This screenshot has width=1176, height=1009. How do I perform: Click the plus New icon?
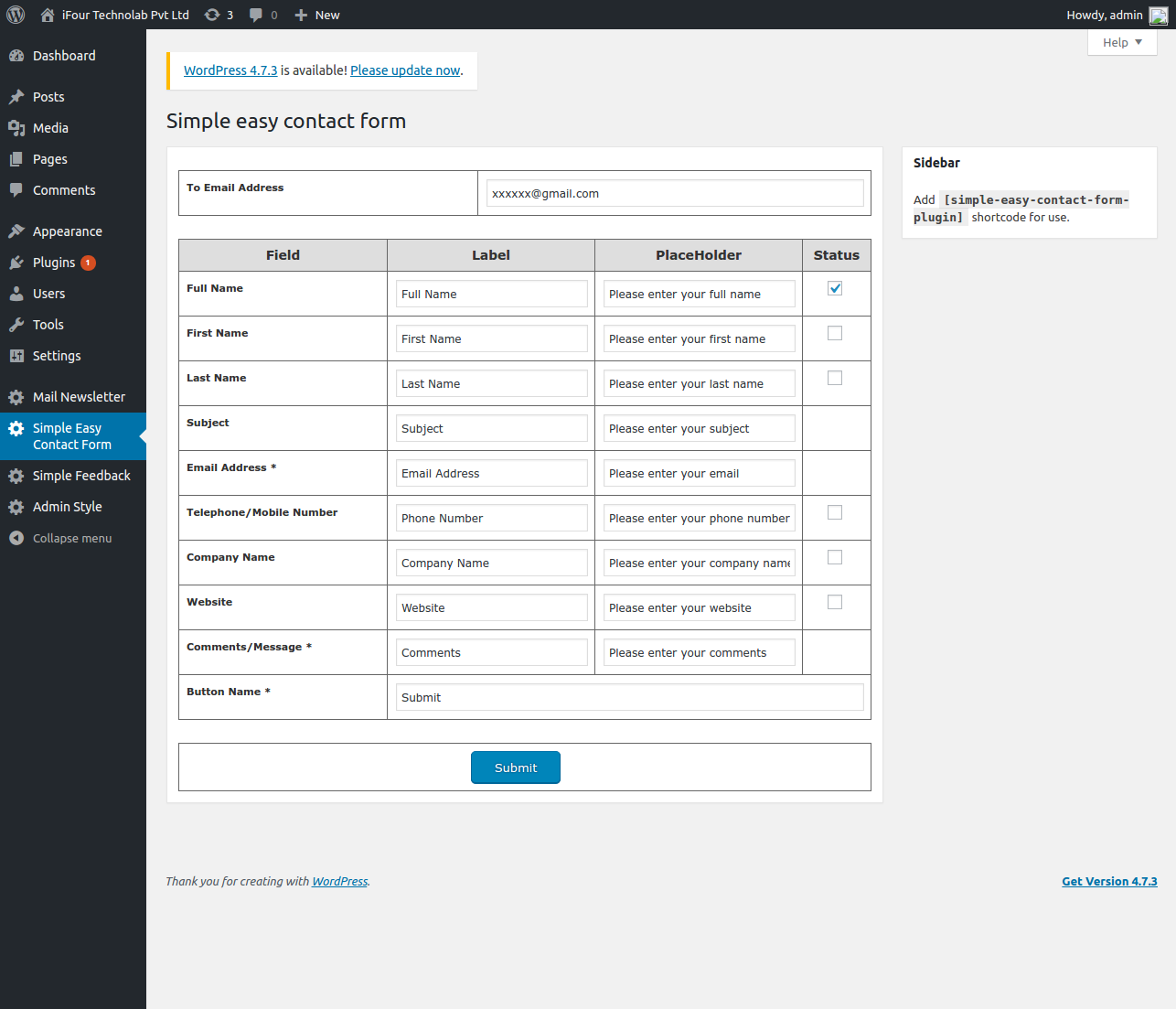tap(301, 15)
